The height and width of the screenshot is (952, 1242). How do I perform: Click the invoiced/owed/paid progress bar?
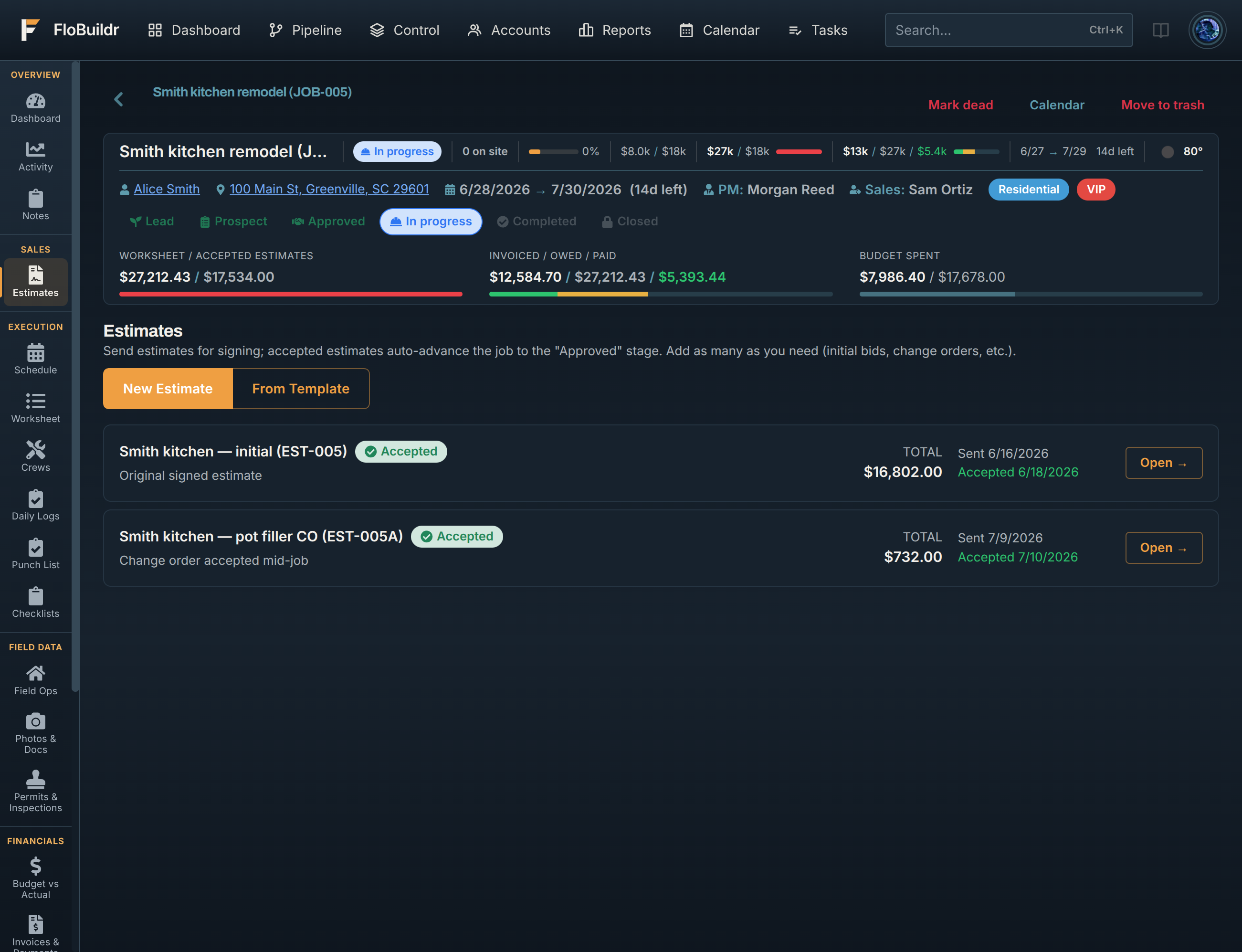(661, 294)
